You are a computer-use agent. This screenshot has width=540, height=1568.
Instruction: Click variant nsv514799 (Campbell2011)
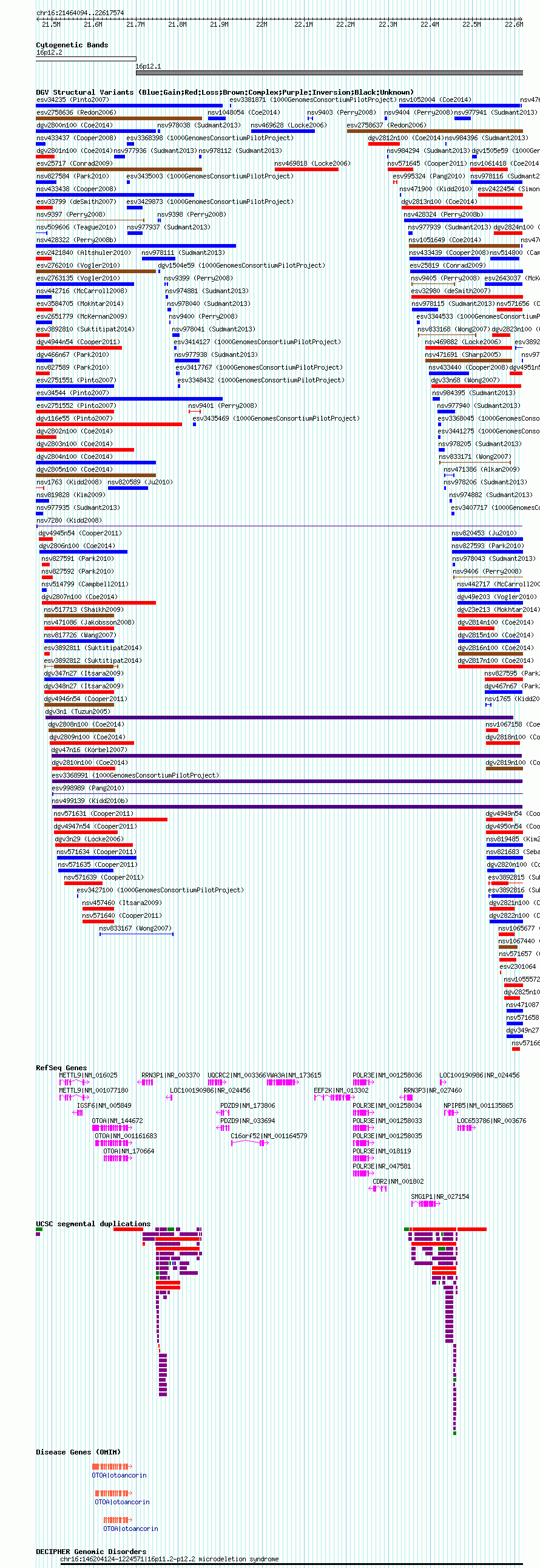point(84,585)
